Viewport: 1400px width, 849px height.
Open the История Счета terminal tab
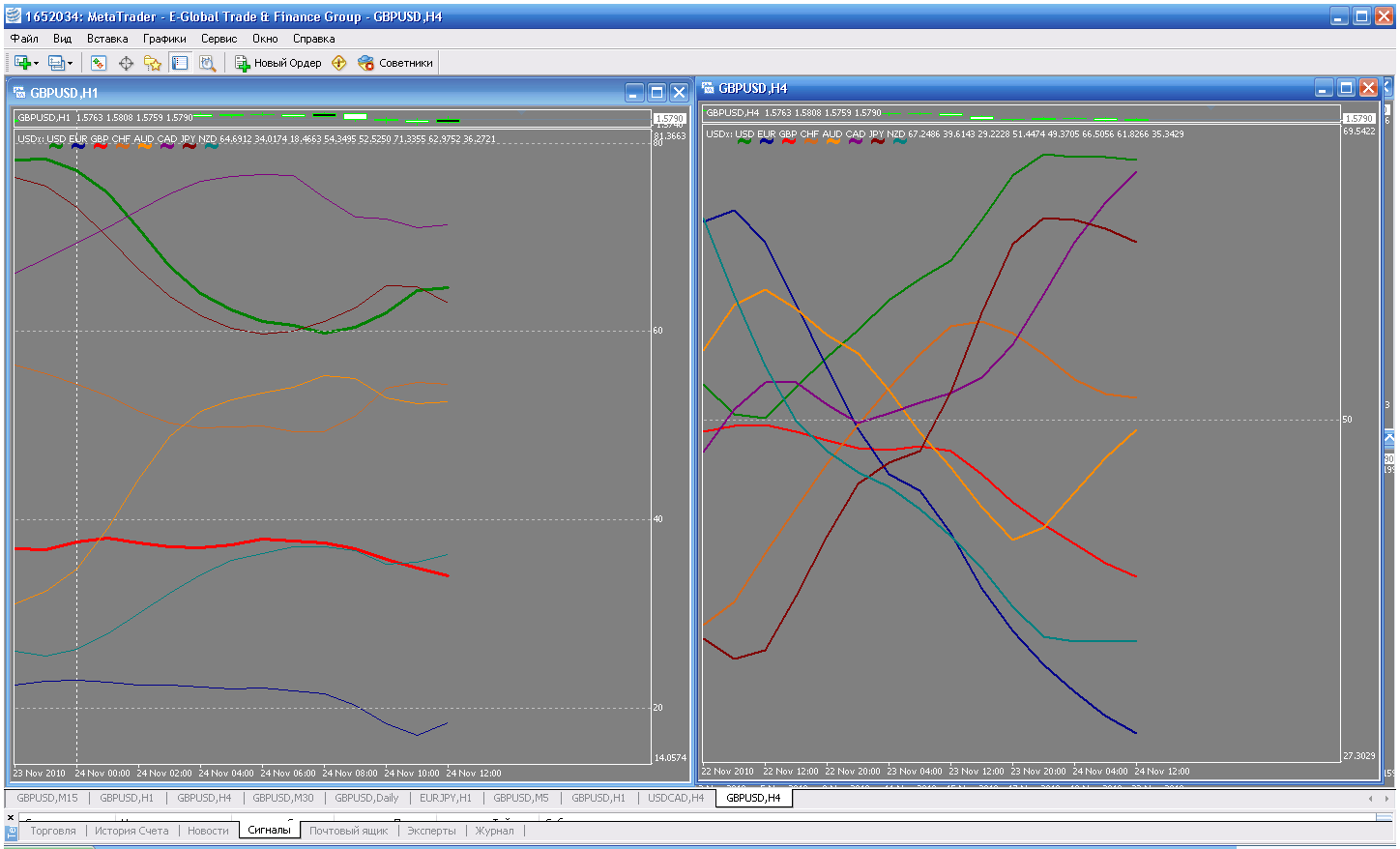[x=131, y=831]
